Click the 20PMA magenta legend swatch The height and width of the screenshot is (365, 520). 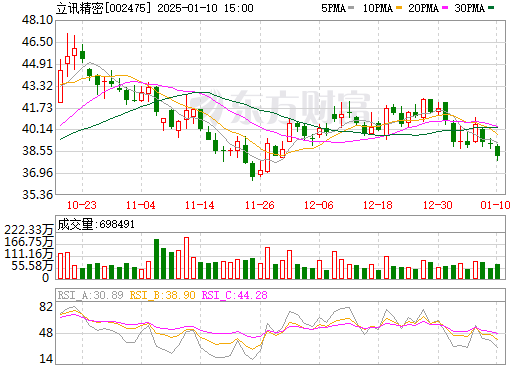(x=445, y=8)
